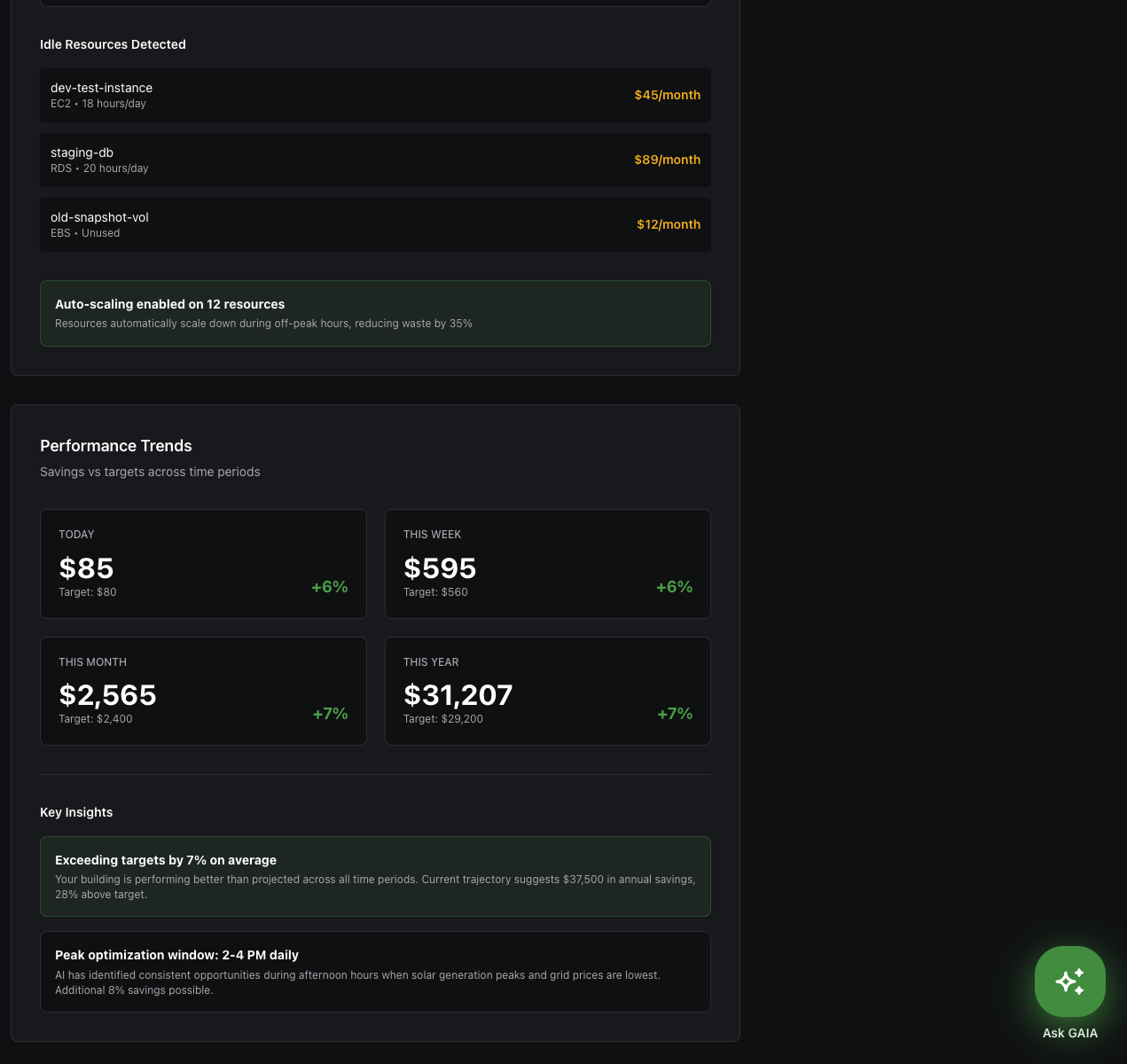Open the TODAY savings card
Screen dimensions: 1127x1064
203,563
